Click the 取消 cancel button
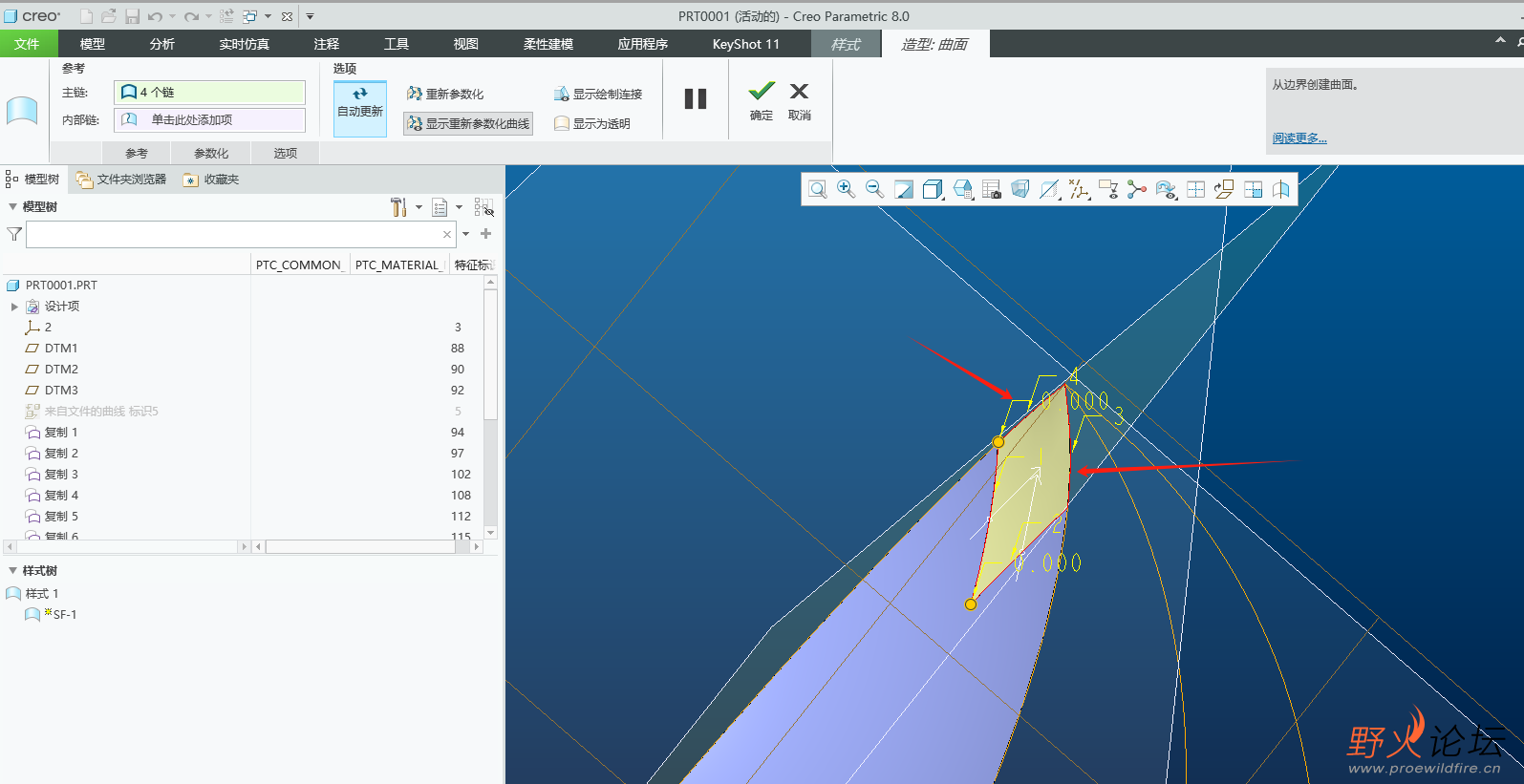This screenshot has height=784, width=1524. (x=800, y=101)
